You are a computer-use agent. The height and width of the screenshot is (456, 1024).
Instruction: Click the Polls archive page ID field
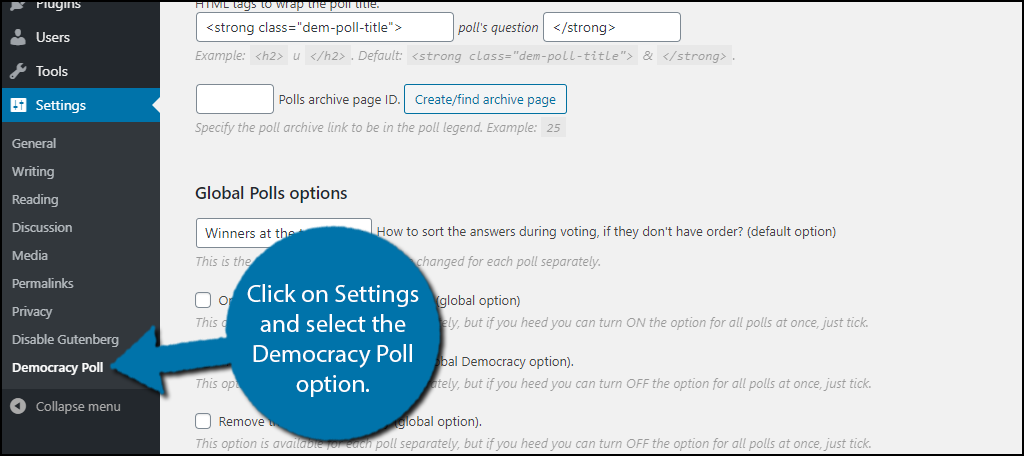point(234,99)
